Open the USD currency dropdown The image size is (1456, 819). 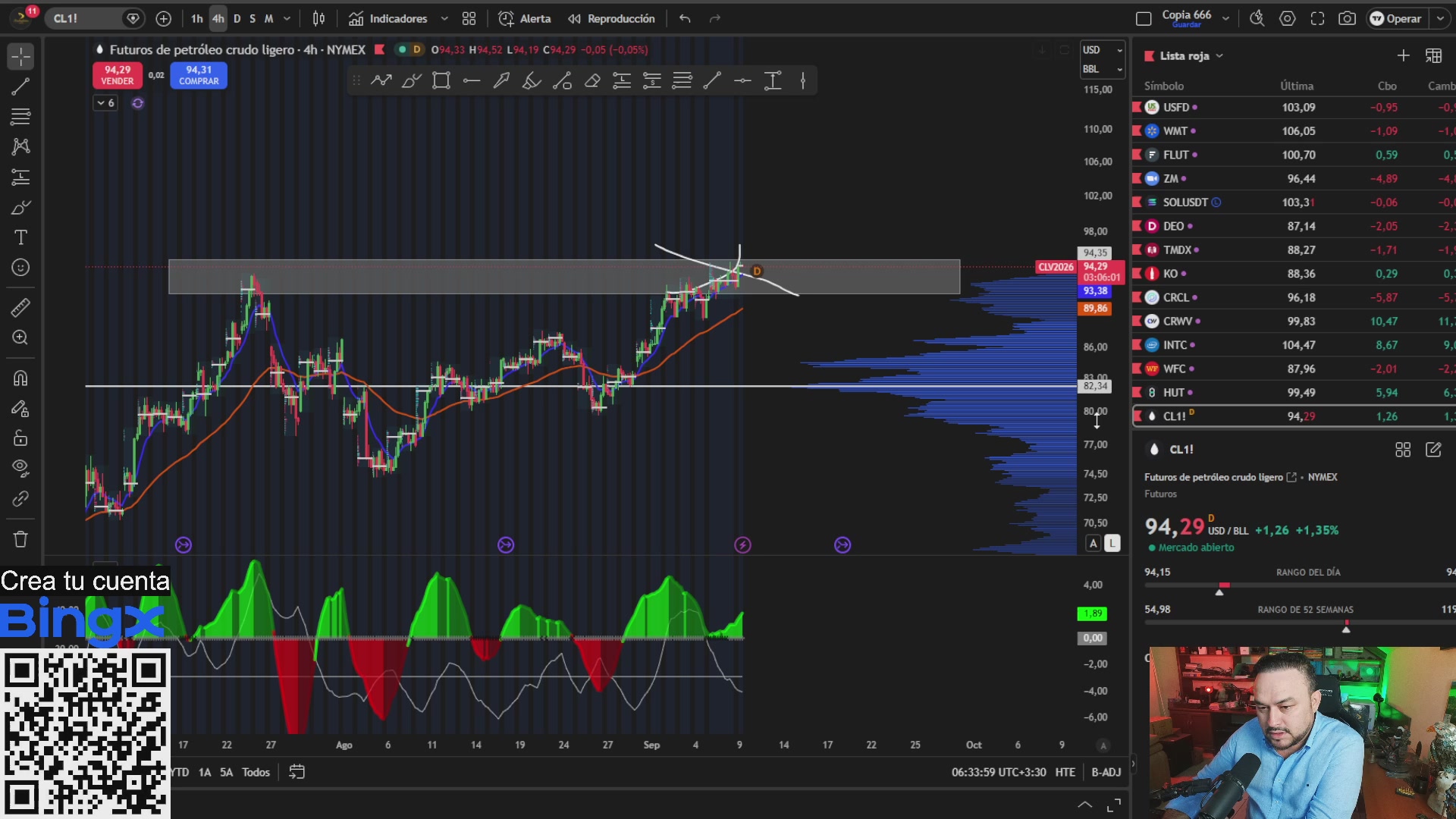pyautogui.click(x=1102, y=50)
